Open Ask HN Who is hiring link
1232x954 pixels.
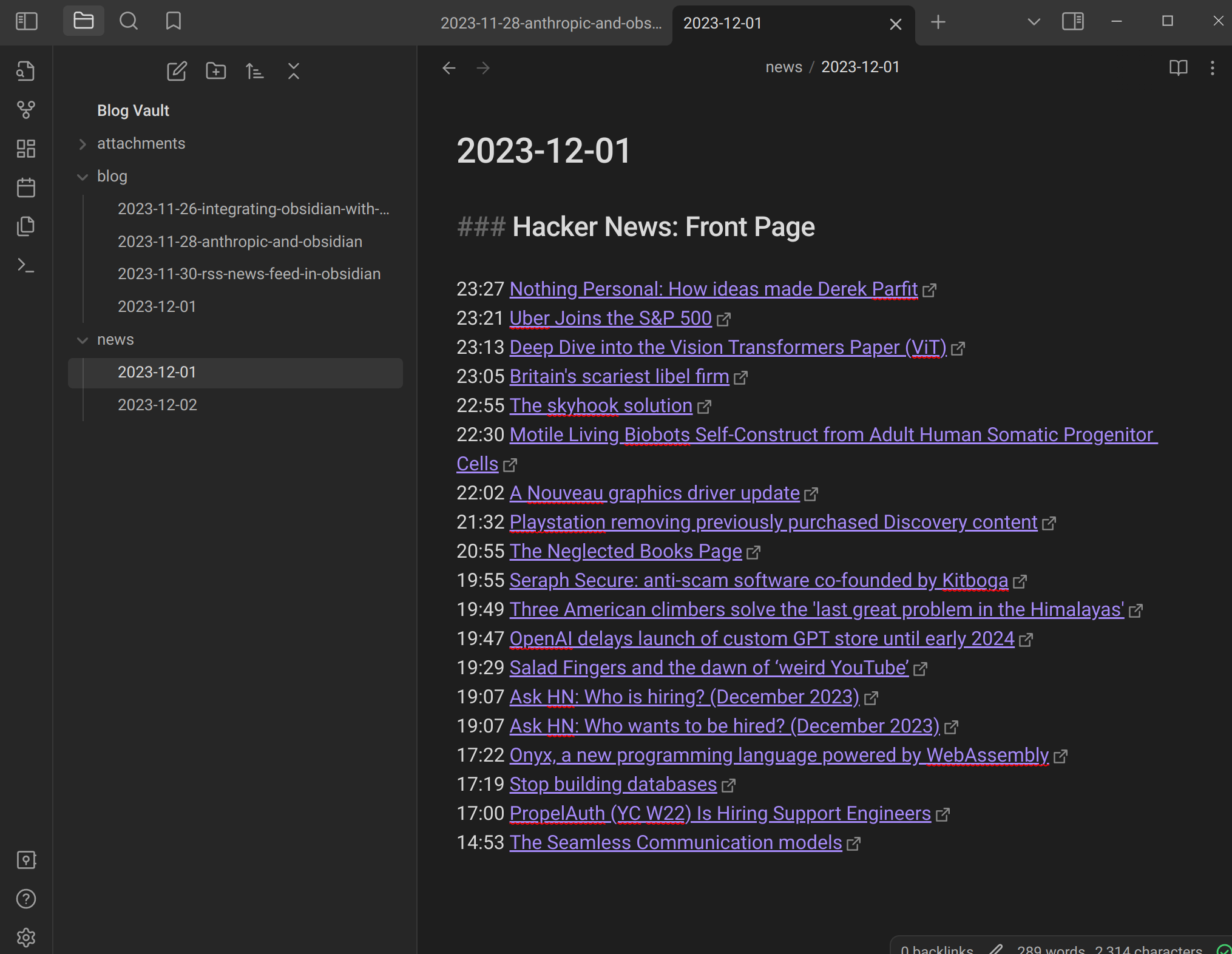pyautogui.click(x=684, y=697)
